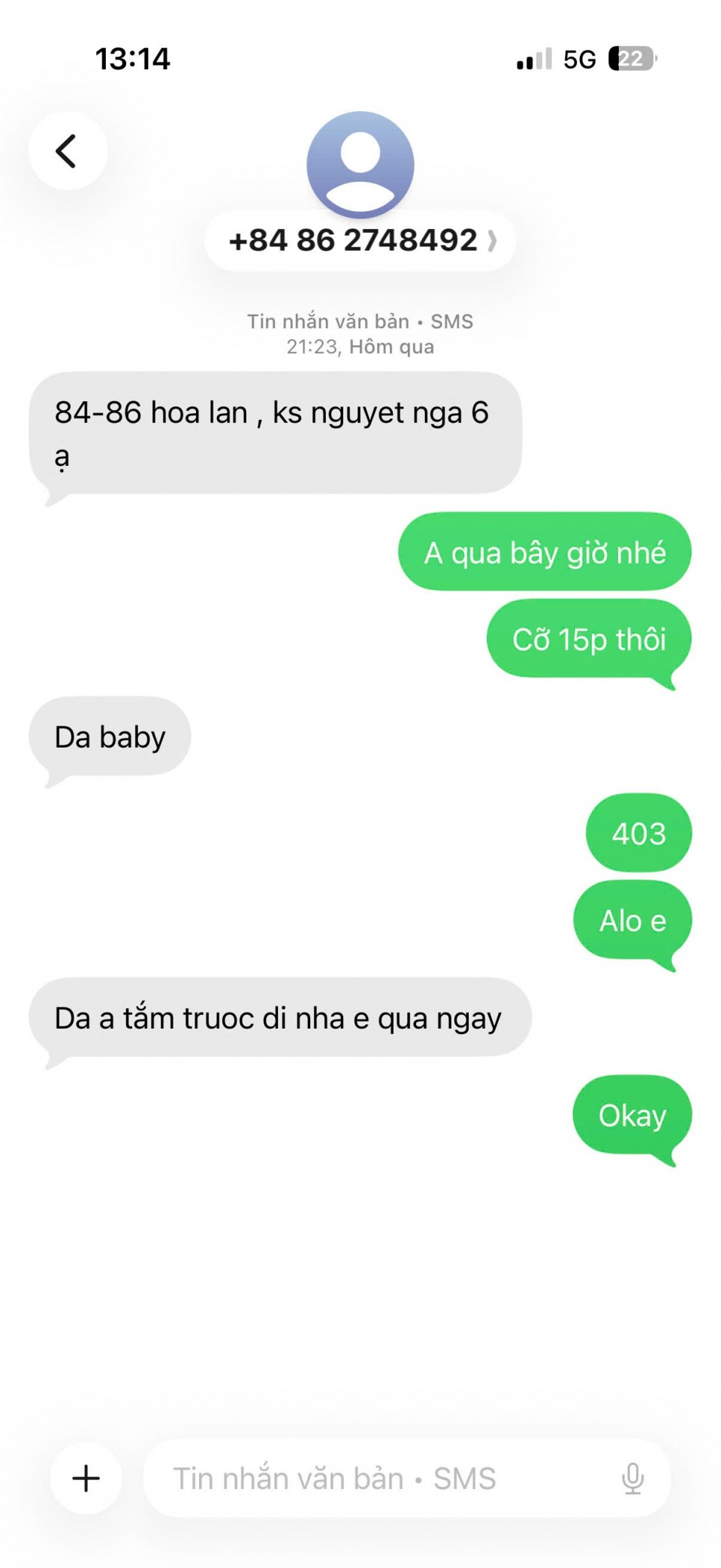Go back using the back arrow

[x=68, y=150]
